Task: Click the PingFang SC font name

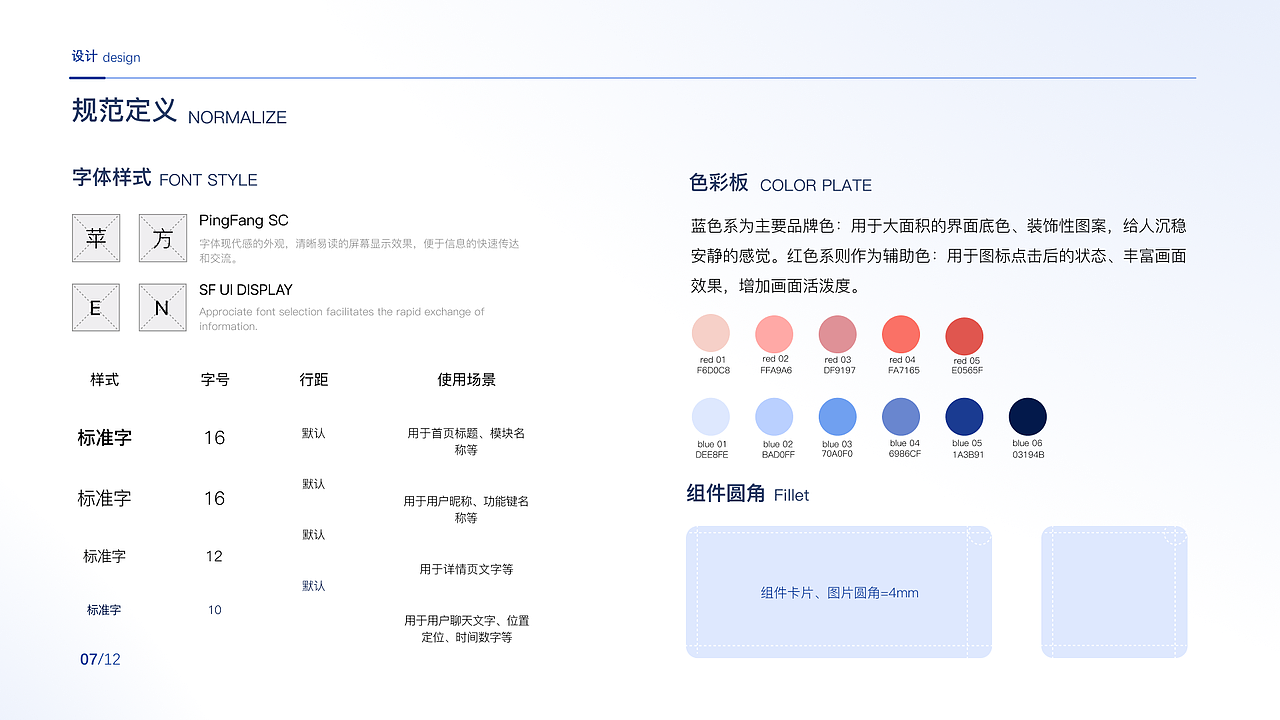Action: (x=244, y=220)
